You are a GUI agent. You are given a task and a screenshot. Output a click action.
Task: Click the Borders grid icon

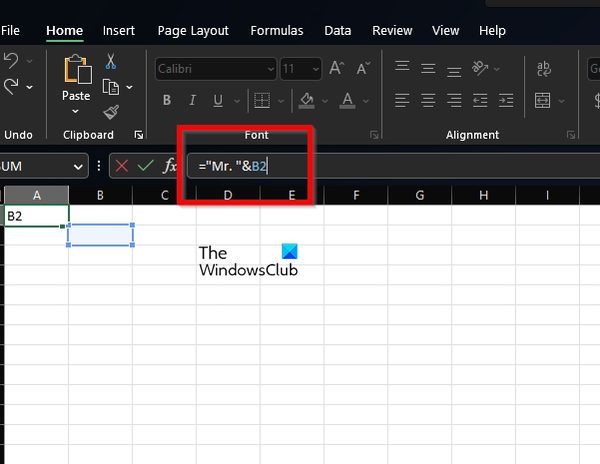tap(262, 101)
